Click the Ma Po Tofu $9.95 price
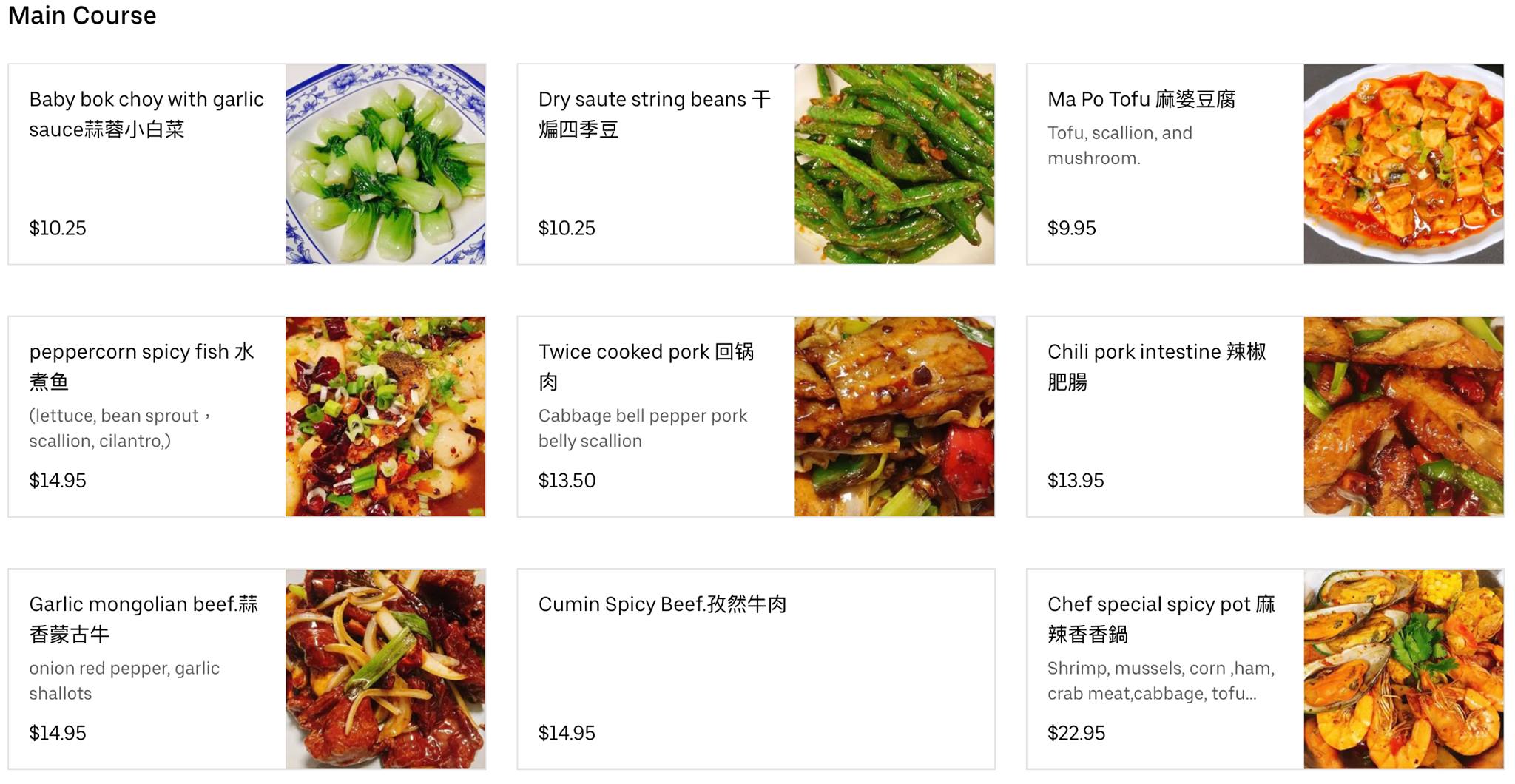 (1071, 228)
